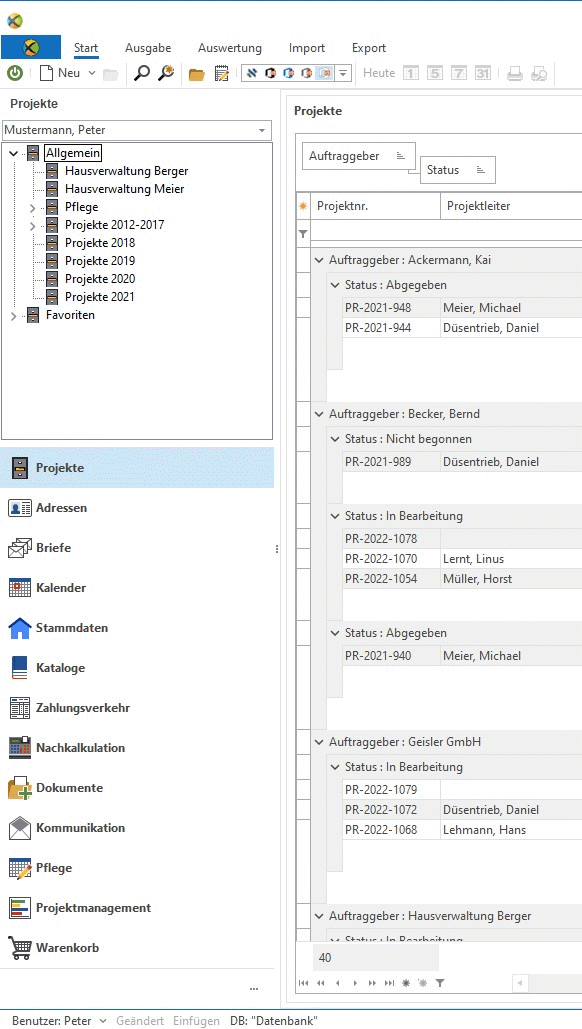Open the Neu button dropdown arrow
582x1029 pixels.
click(x=91, y=74)
